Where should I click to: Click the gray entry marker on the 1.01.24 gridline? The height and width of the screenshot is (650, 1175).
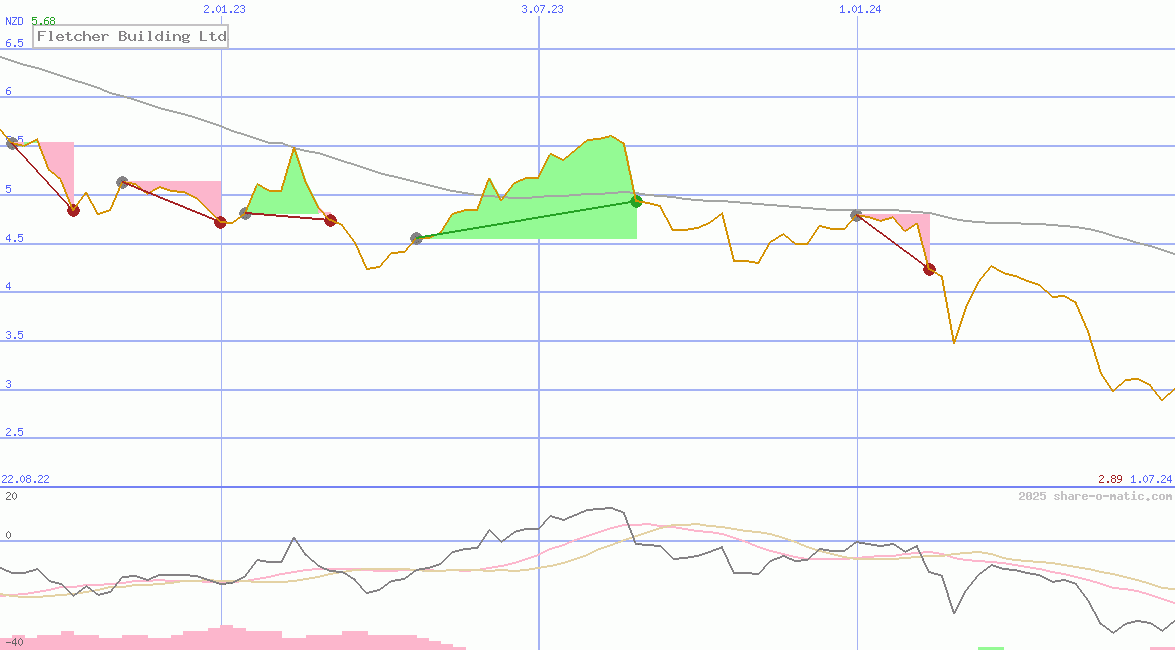(x=857, y=215)
